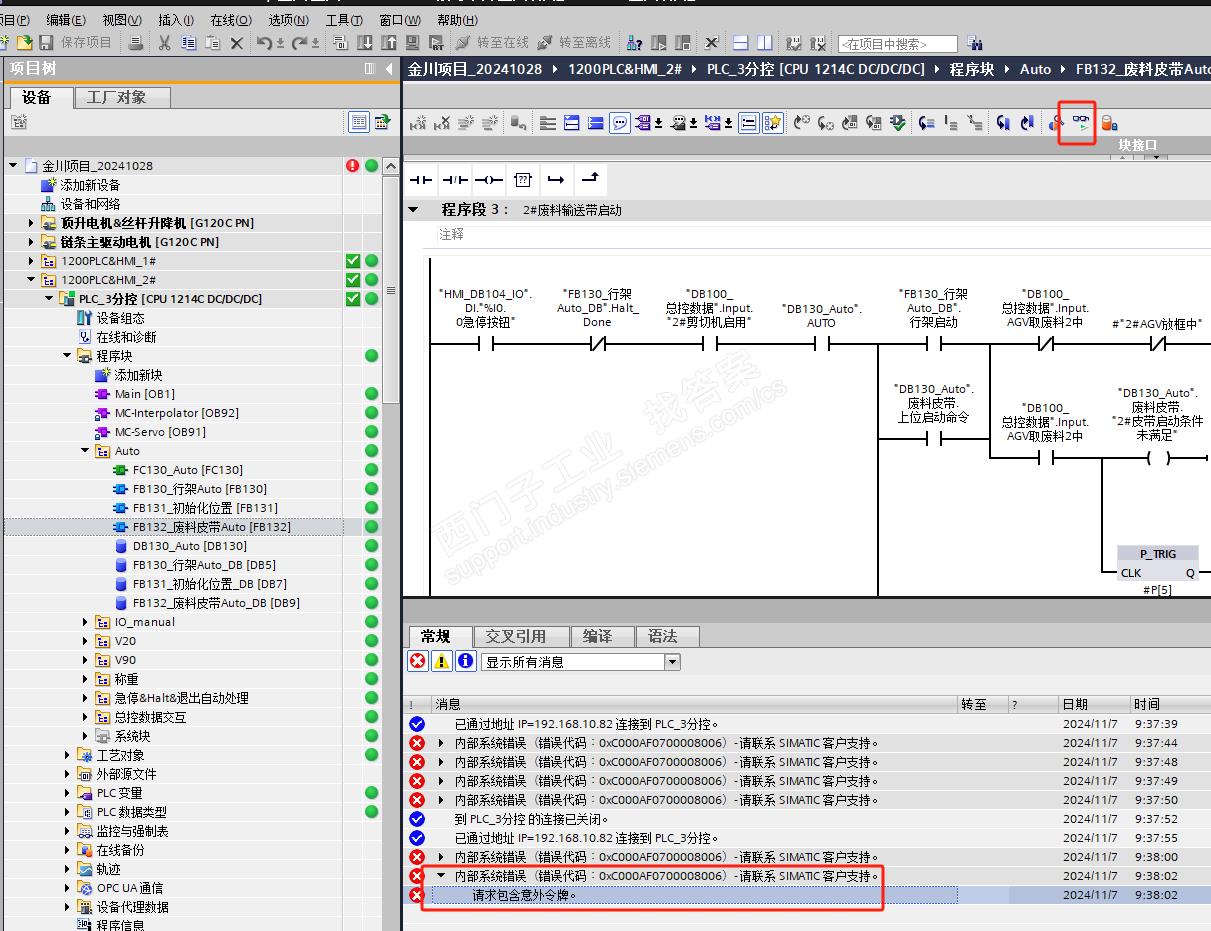
Task: Open the 显示所有消息 message filter dropdown
Action: [x=672, y=662]
